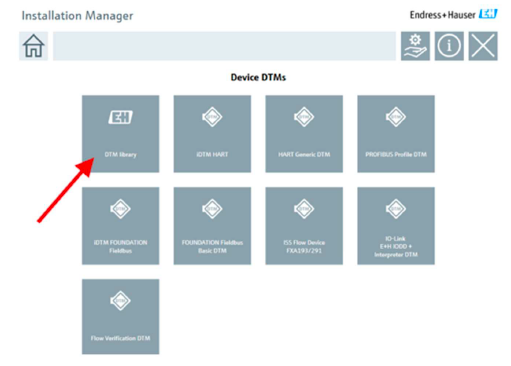Select iDTM FOUNDATION Fieldbus tile
This screenshot has width=511, height=366.
121,226
